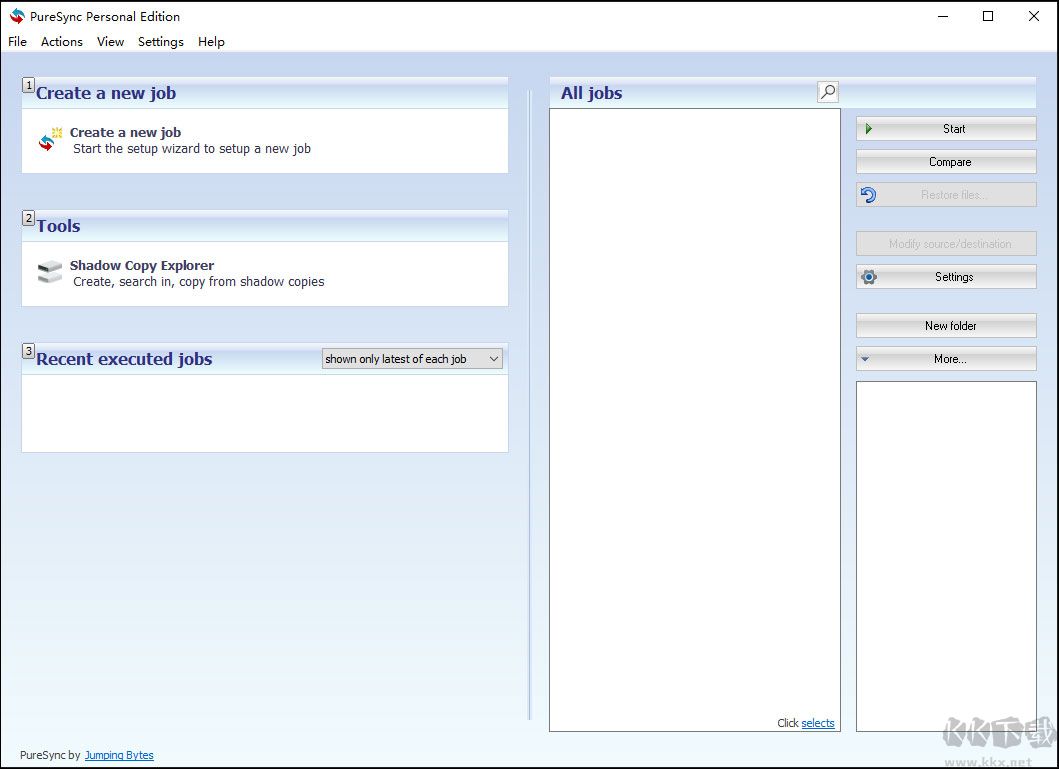Click the Create a new job wizard icon
This screenshot has height=769, width=1059.
(50, 140)
